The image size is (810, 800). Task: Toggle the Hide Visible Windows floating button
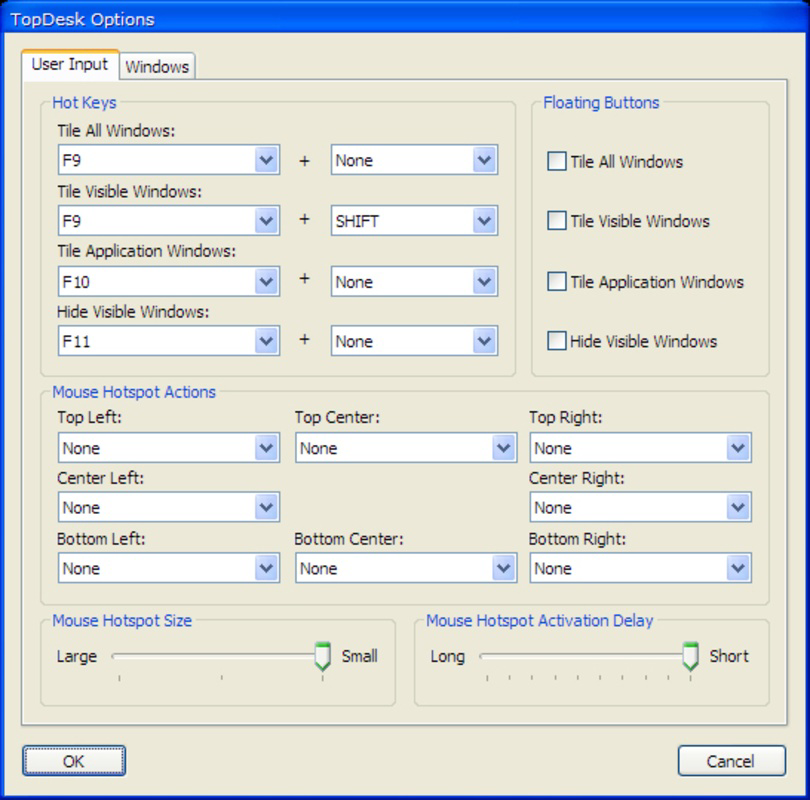point(555,340)
